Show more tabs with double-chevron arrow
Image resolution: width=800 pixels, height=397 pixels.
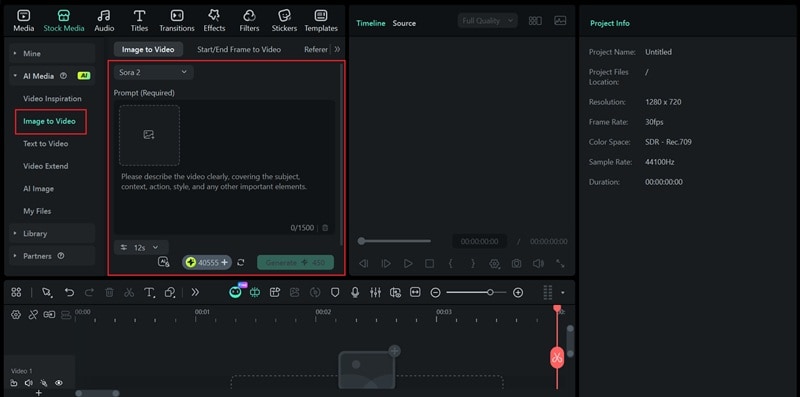(x=337, y=49)
